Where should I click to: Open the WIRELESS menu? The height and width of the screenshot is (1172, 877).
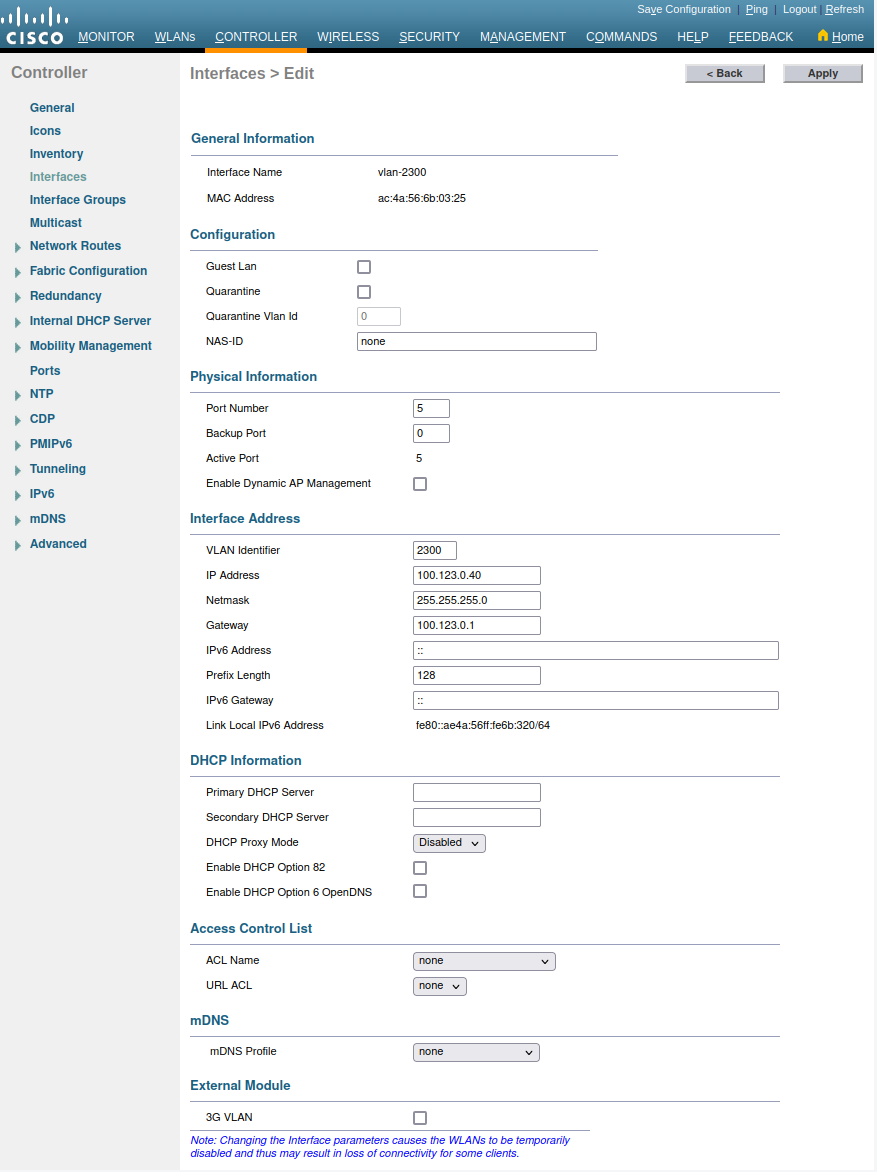tap(348, 37)
